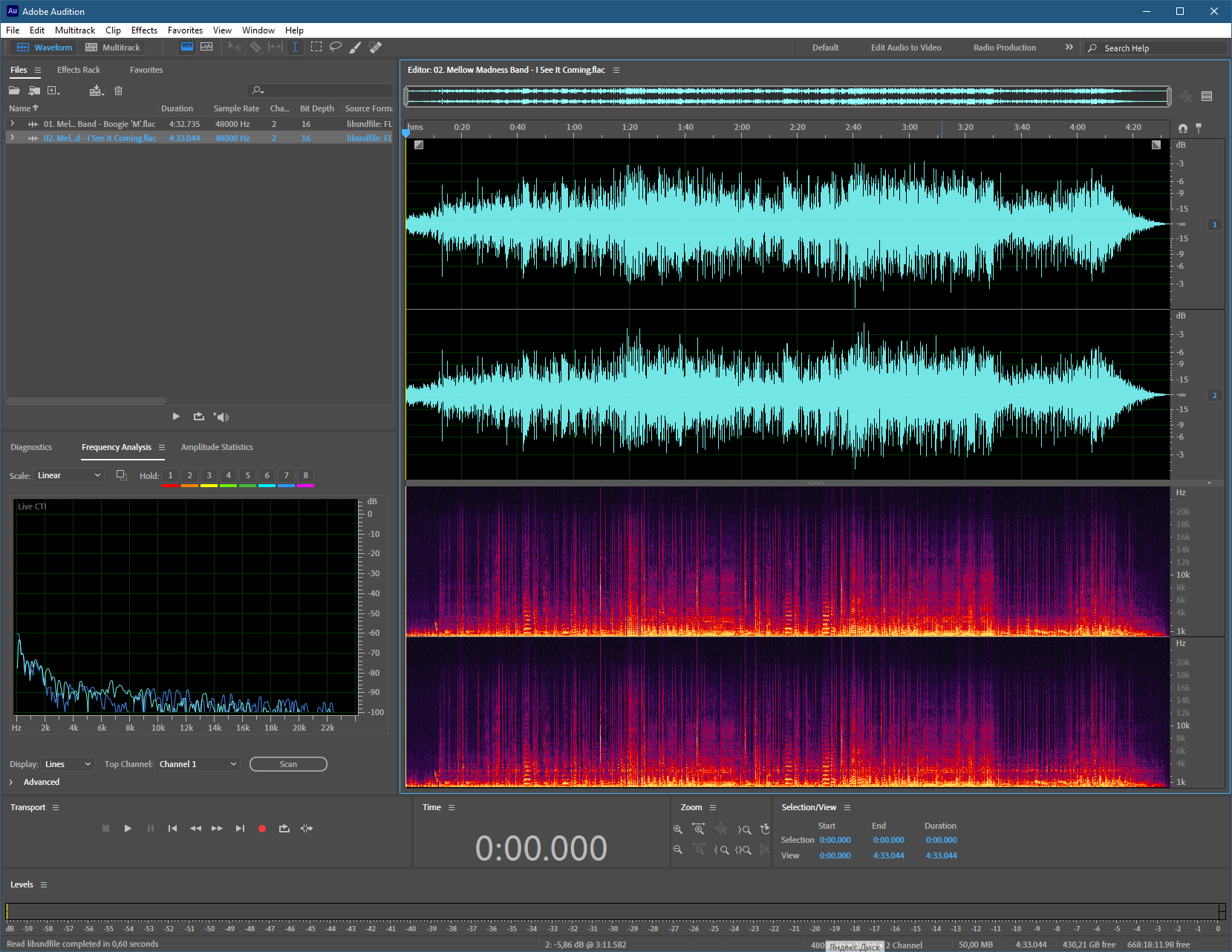
Task: Select the Spot Healing Brush tool
Action: pyautogui.click(x=376, y=47)
